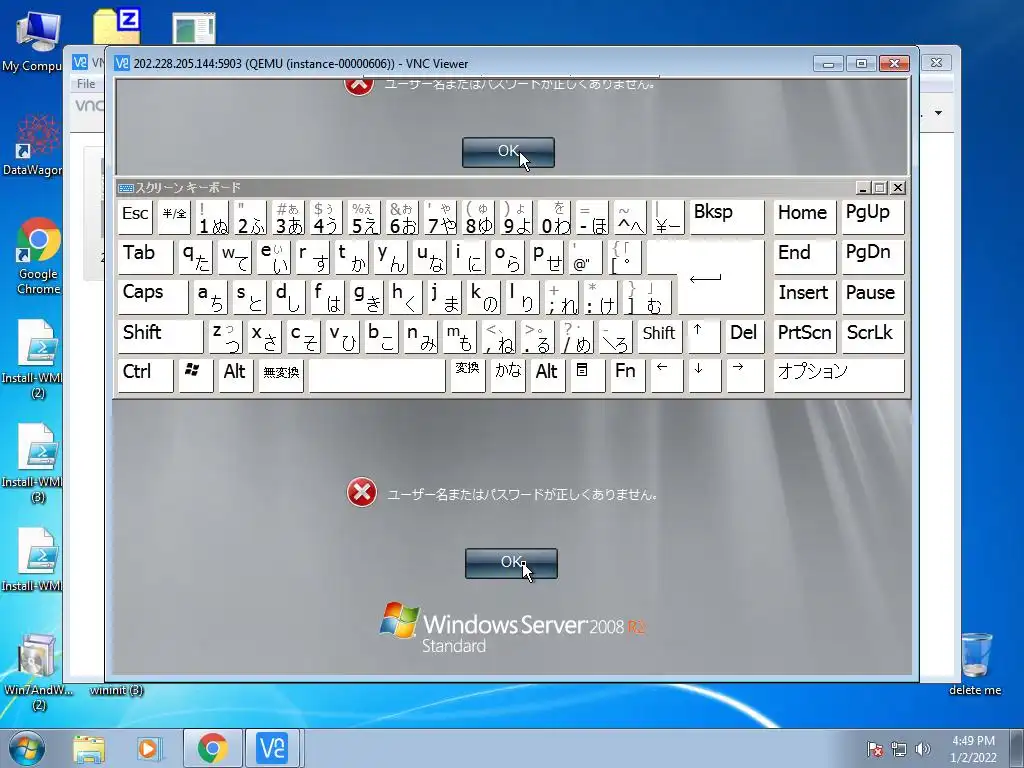Click the Tab key
The height and width of the screenshot is (768, 1024).
tap(146, 257)
